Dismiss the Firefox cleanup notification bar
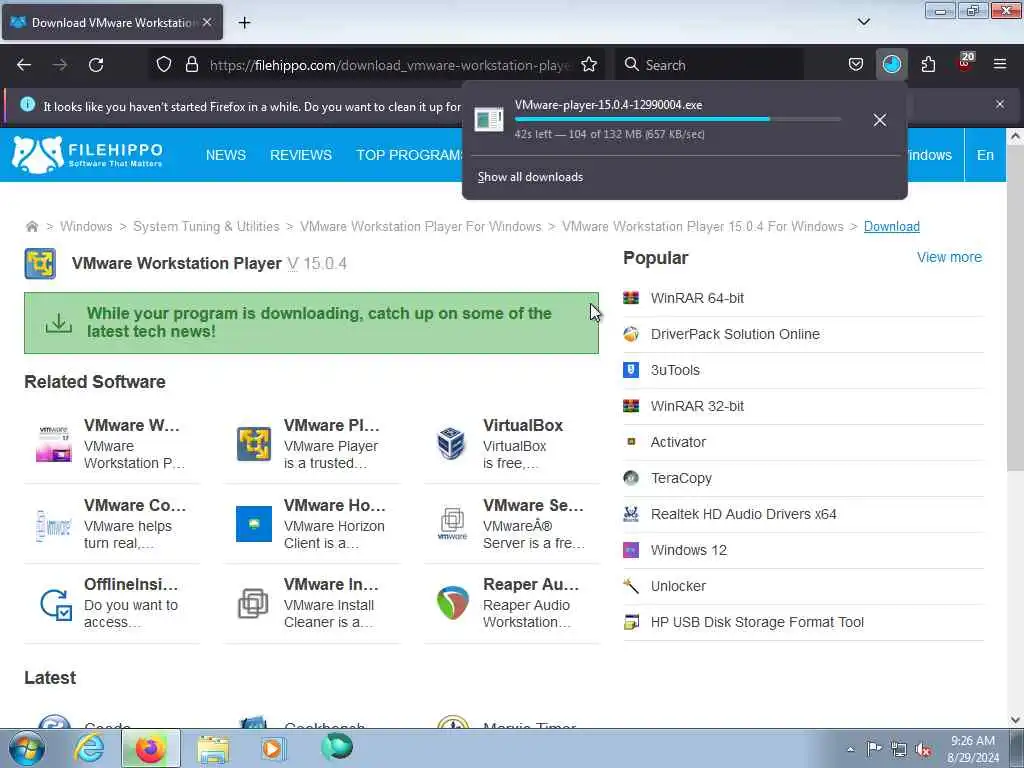1024x768 pixels. pos(999,104)
